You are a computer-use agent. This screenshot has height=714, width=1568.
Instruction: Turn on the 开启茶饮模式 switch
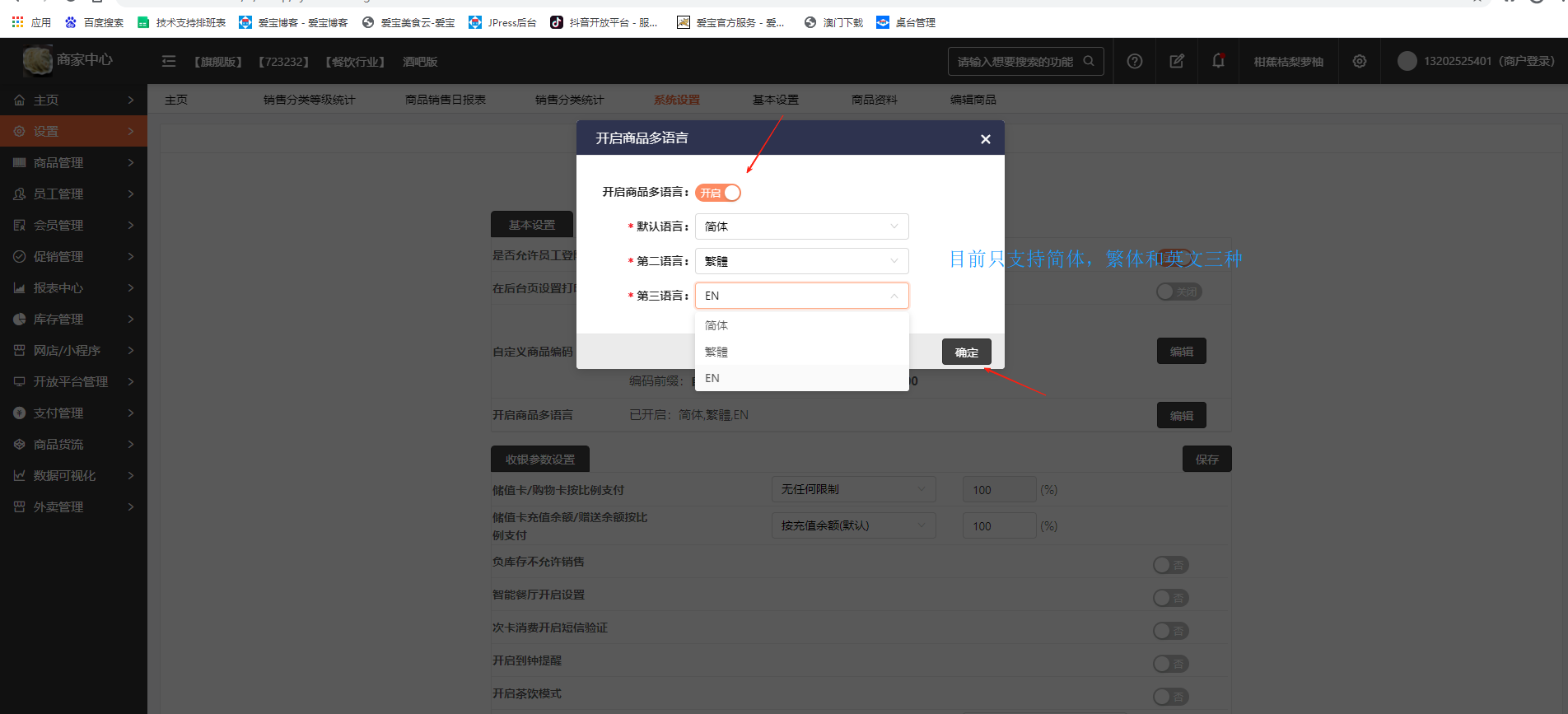pos(1170,697)
